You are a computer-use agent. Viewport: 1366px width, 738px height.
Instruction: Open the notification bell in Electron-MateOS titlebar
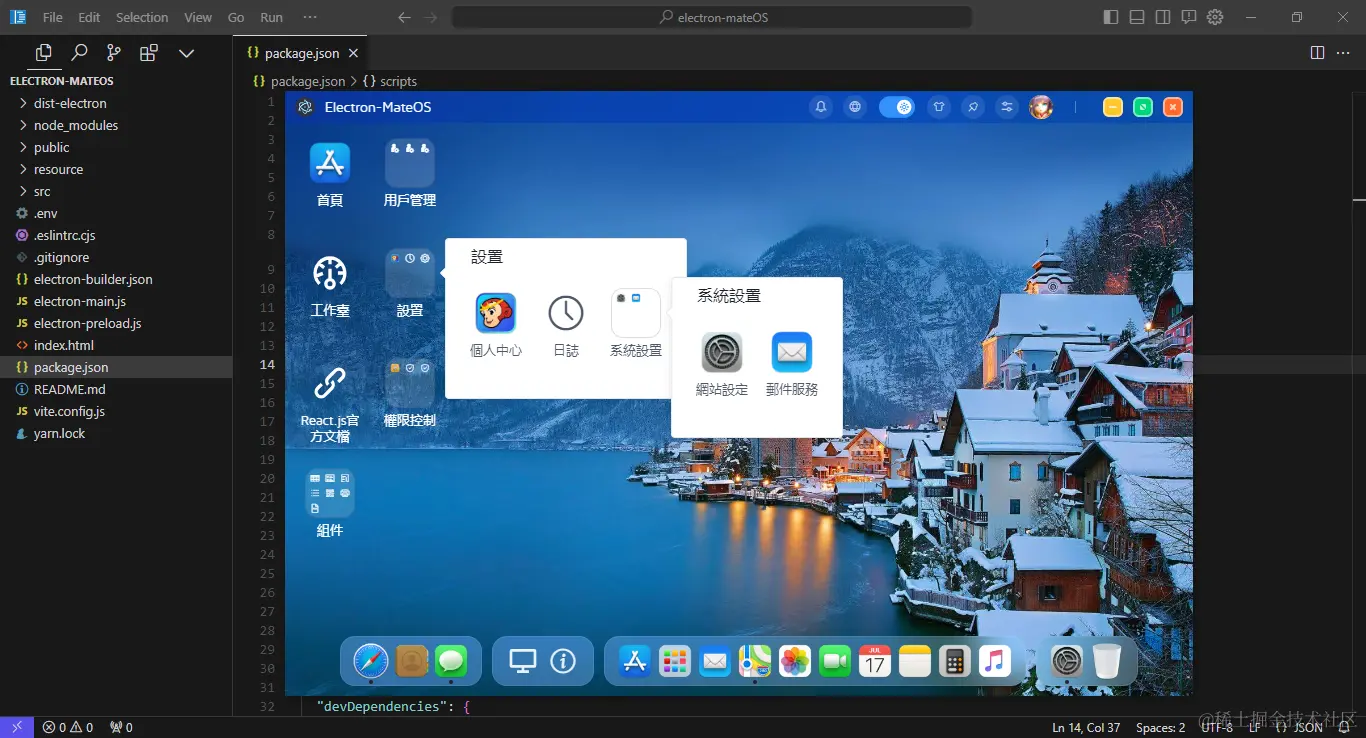pyautogui.click(x=821, y=107)
